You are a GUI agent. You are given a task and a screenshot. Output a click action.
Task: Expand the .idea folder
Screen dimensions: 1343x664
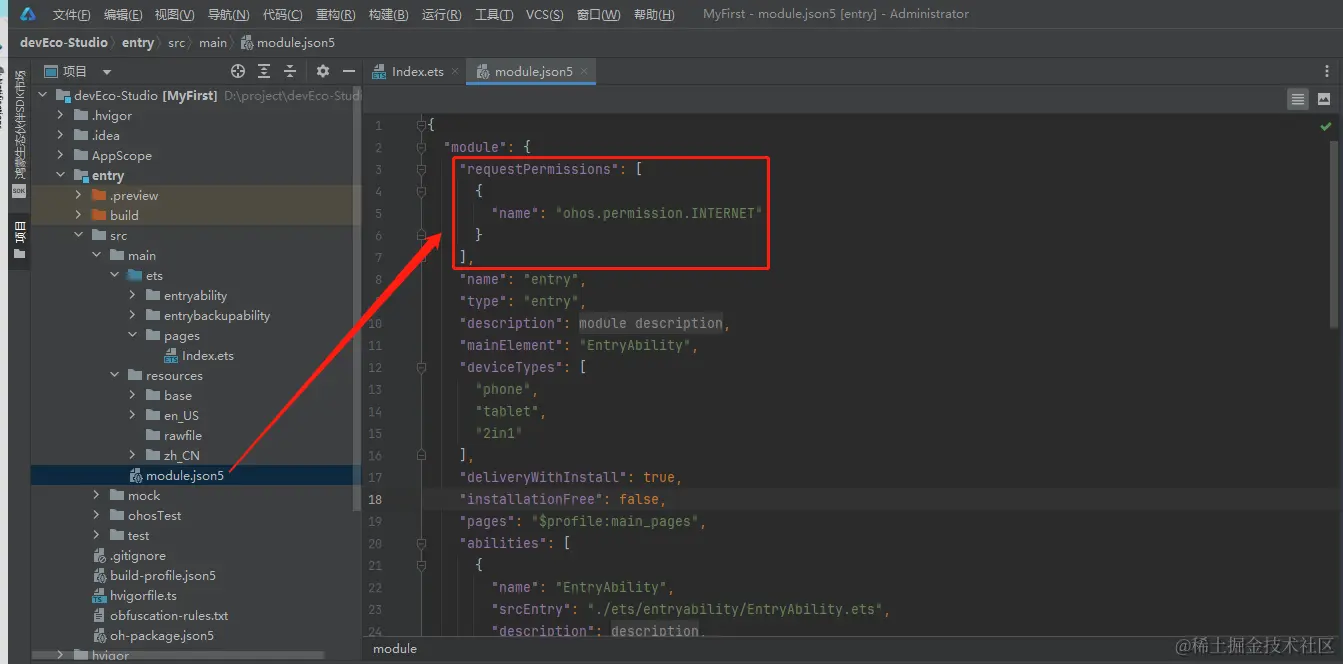pyautogui.click(x=61, y=135)
